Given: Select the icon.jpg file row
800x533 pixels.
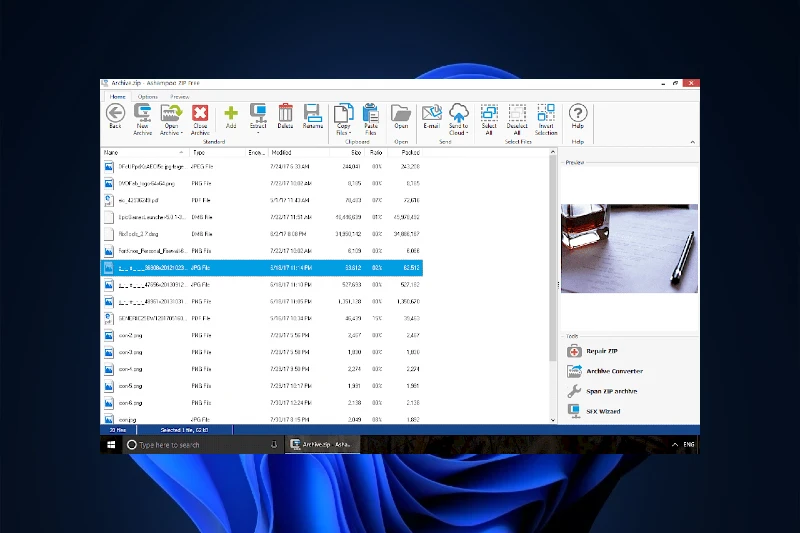Looking at the screenshot, I should (262, 418).
